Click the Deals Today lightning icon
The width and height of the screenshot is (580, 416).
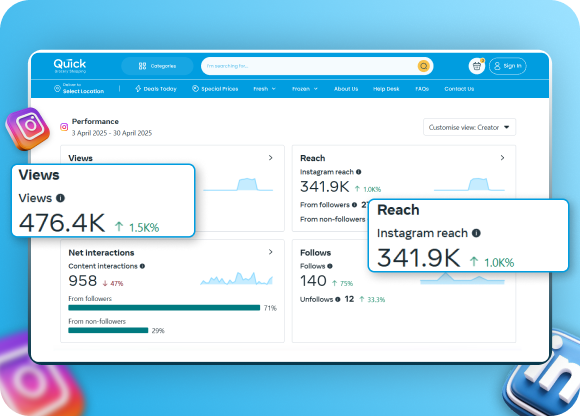(x=138, y=89)
